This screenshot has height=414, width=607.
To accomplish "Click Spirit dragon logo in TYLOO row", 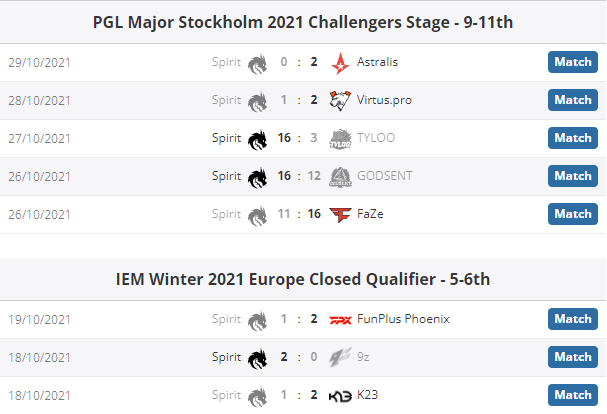I will click(258, 140).
